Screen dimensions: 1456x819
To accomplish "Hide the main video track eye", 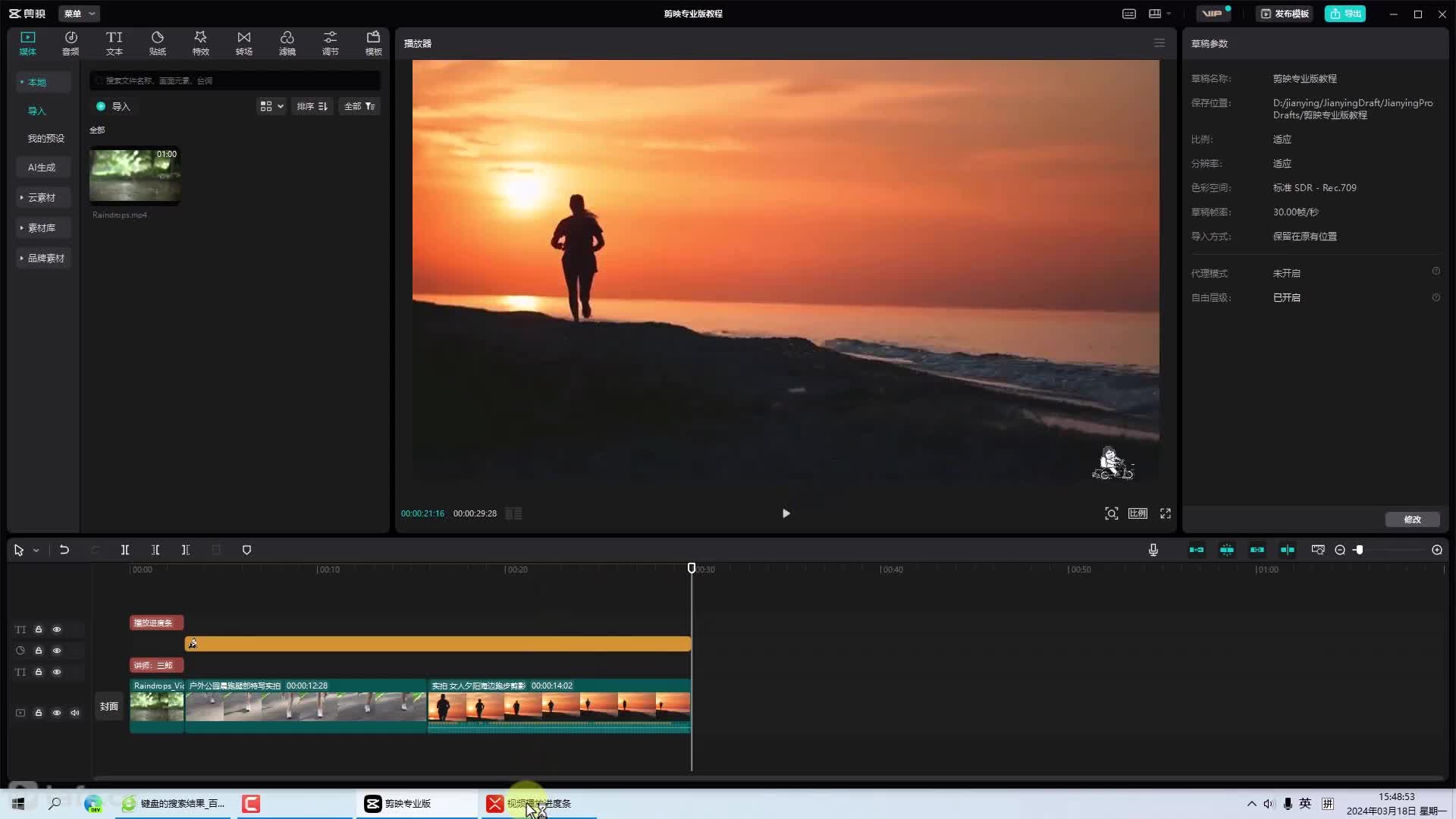I will (x=57, y=713).
